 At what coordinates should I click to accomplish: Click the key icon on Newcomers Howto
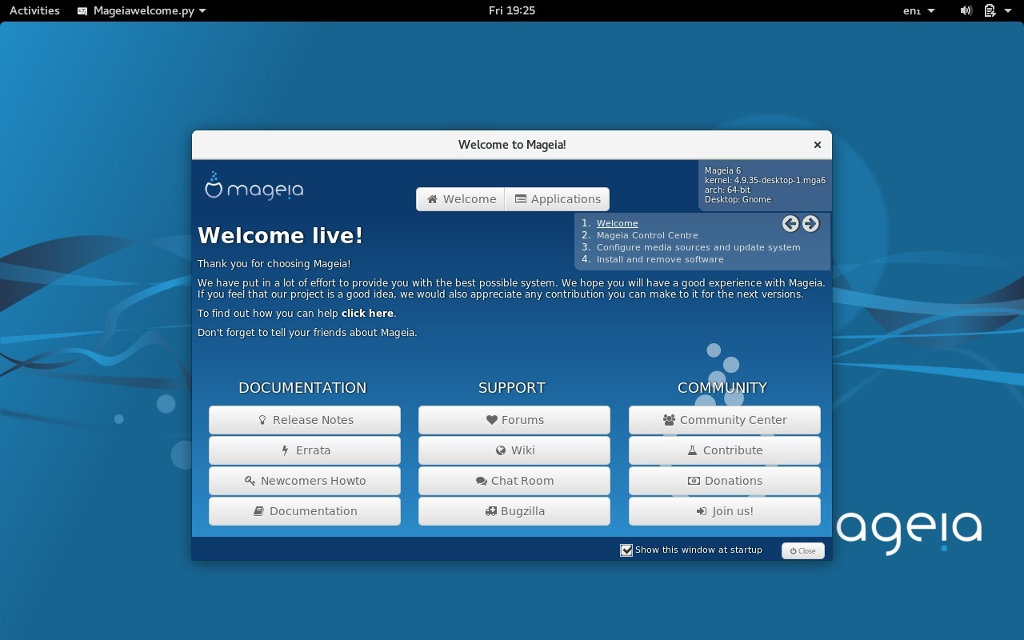click(249, 481)
